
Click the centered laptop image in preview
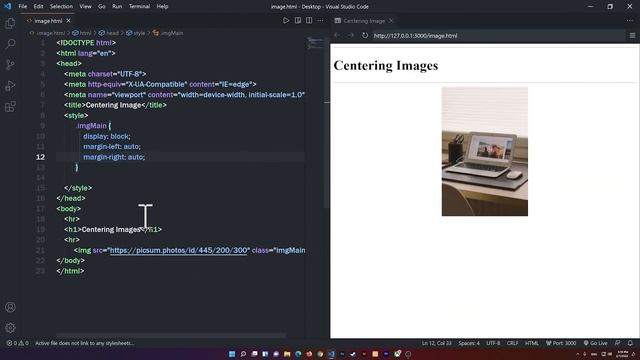484,151
